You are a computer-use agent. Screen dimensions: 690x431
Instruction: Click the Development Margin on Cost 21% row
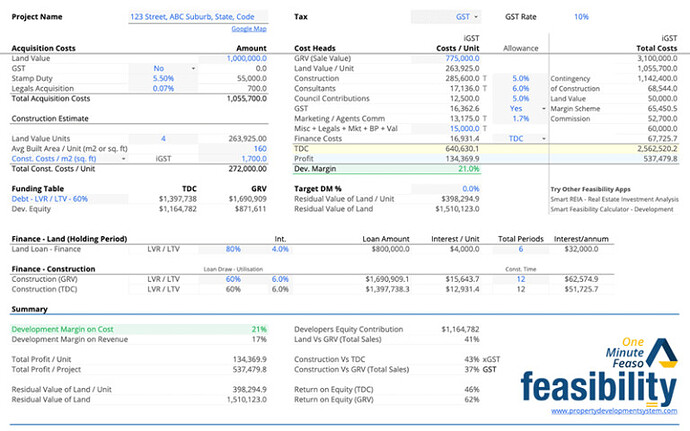click(139, 329)
